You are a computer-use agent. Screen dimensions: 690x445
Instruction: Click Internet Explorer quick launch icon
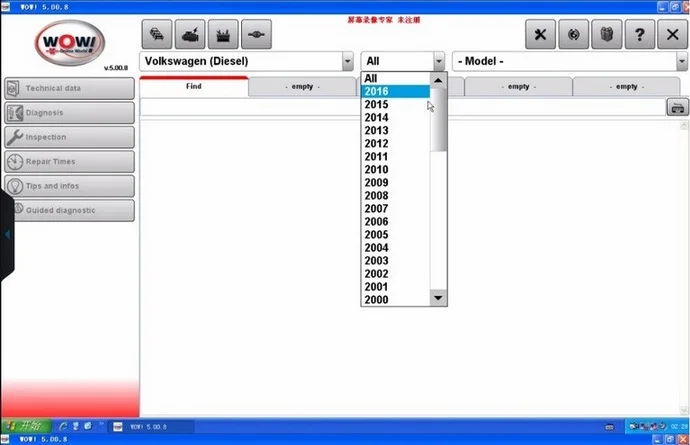pos(63,426)
